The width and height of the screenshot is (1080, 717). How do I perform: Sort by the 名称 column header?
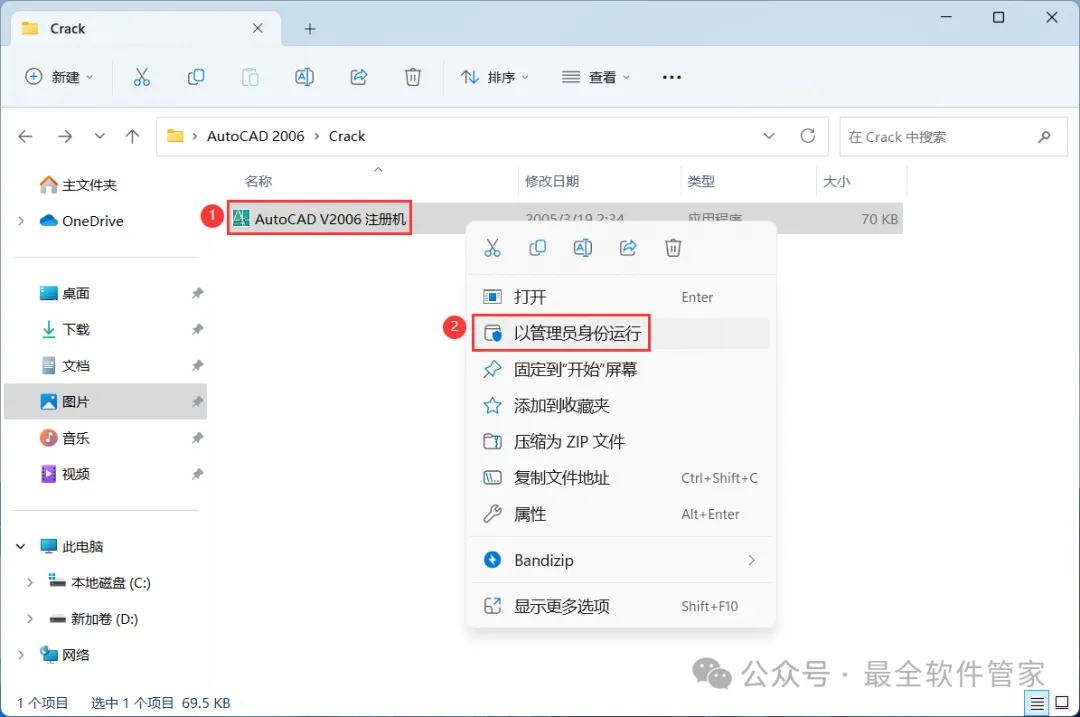pos(258,182)
